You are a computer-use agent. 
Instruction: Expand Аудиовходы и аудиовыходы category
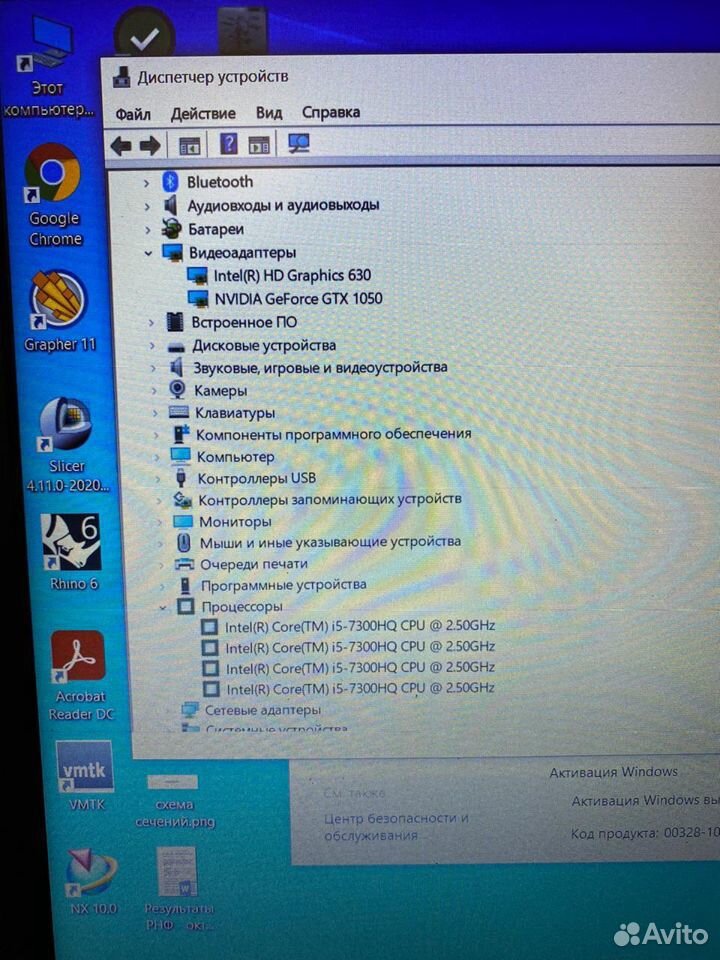(x=147, y=207)
